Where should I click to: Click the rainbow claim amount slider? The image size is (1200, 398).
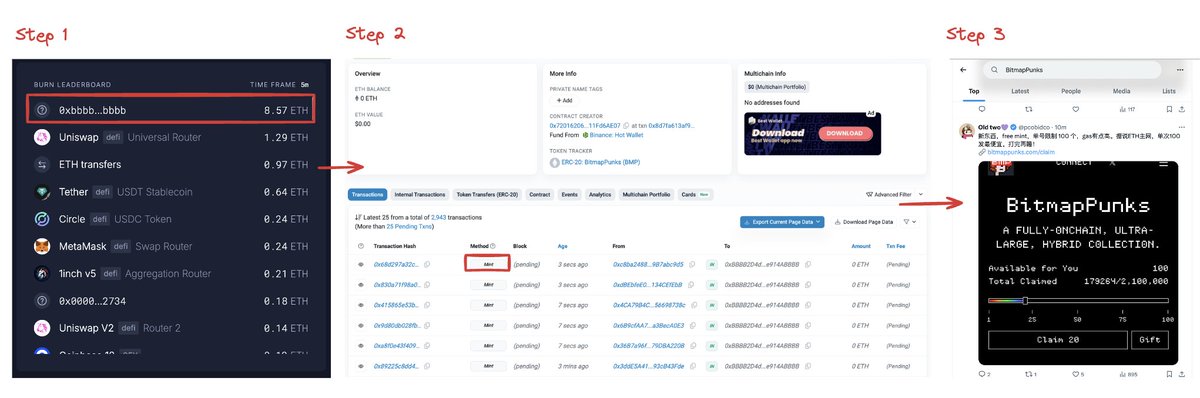tap(1078, 300)
